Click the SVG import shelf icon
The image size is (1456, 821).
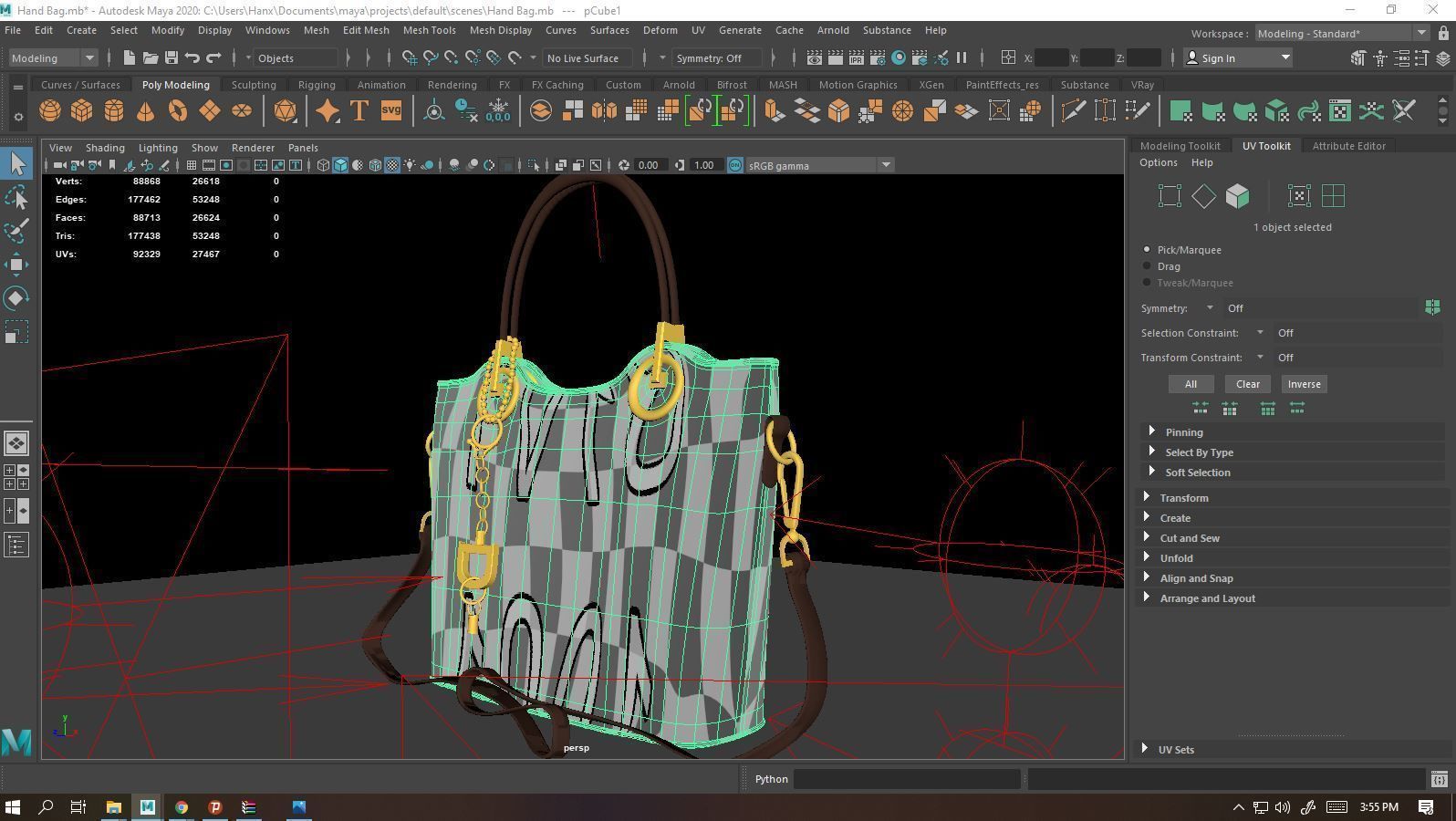point(391,111)
